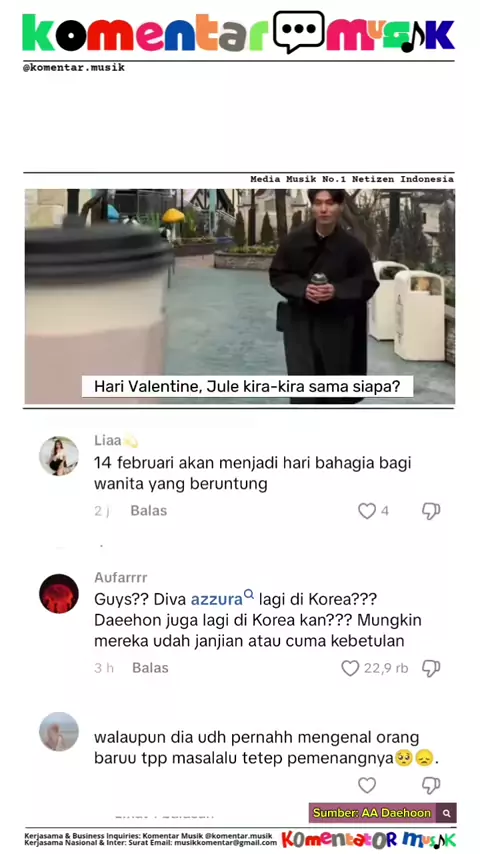This screenshot has width=480, height=854.
Task: Like Aufarrrr's comment heart icon
Action: coord(350,668)
